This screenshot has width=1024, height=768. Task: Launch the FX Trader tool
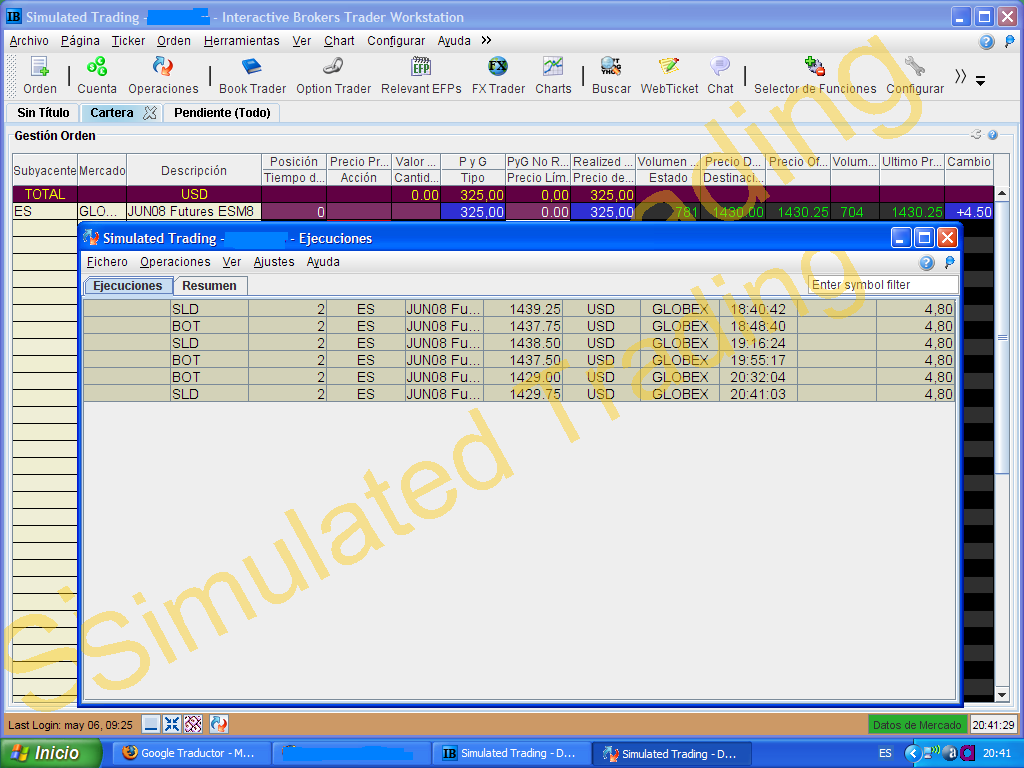coord(498,76)
